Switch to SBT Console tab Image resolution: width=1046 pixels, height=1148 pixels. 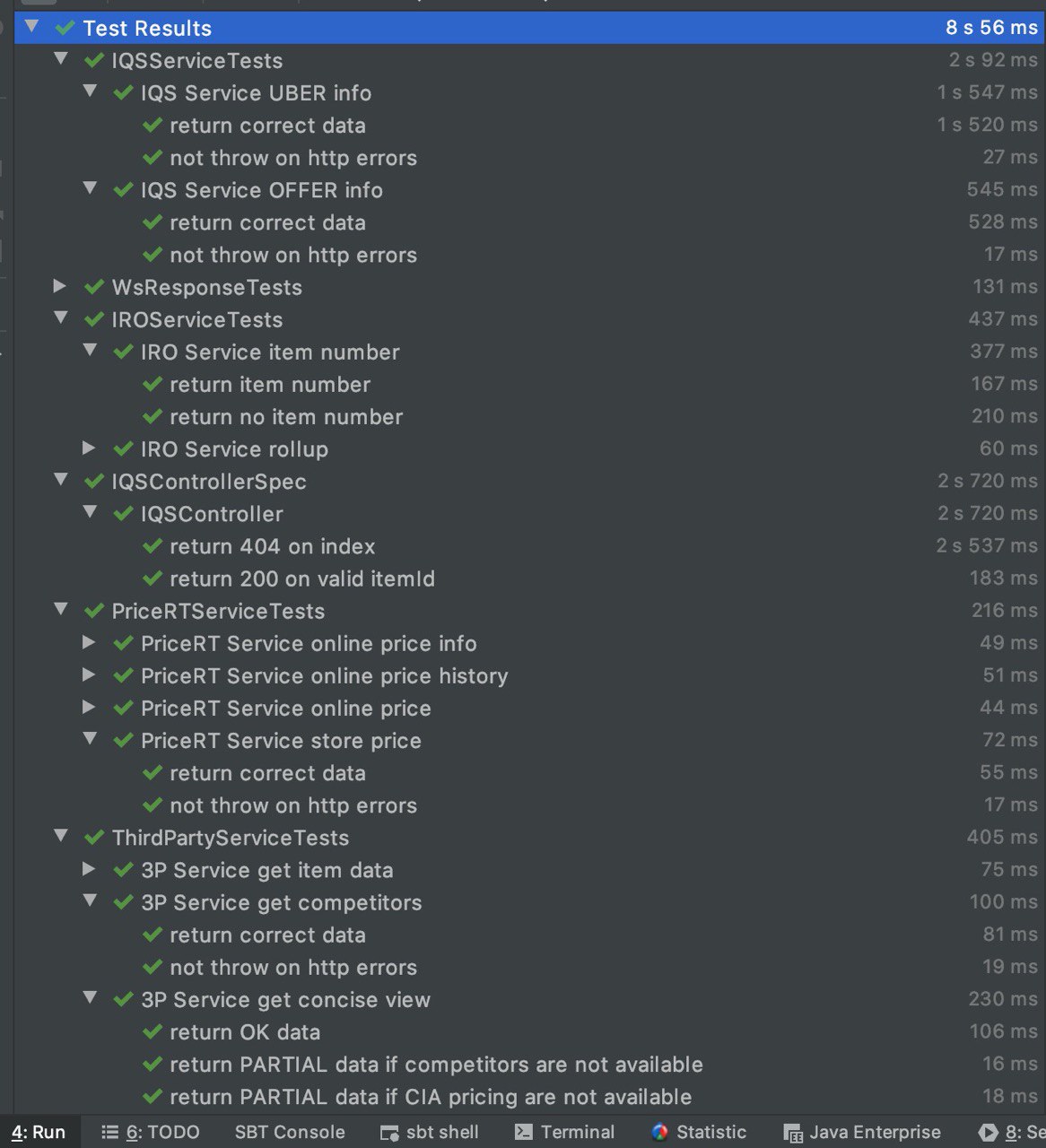290,1132
